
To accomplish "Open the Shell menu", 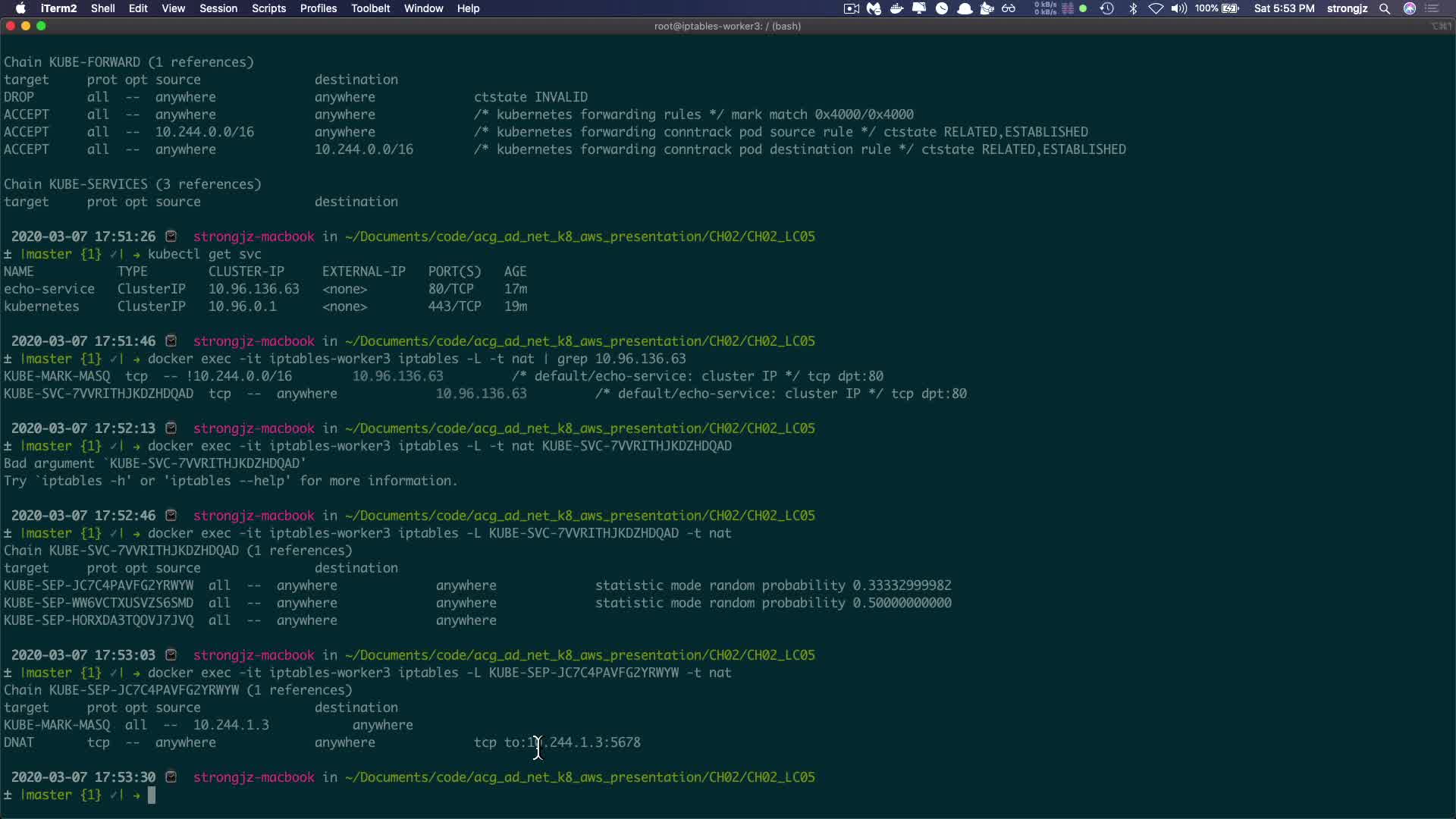I will tap(102, 8).
